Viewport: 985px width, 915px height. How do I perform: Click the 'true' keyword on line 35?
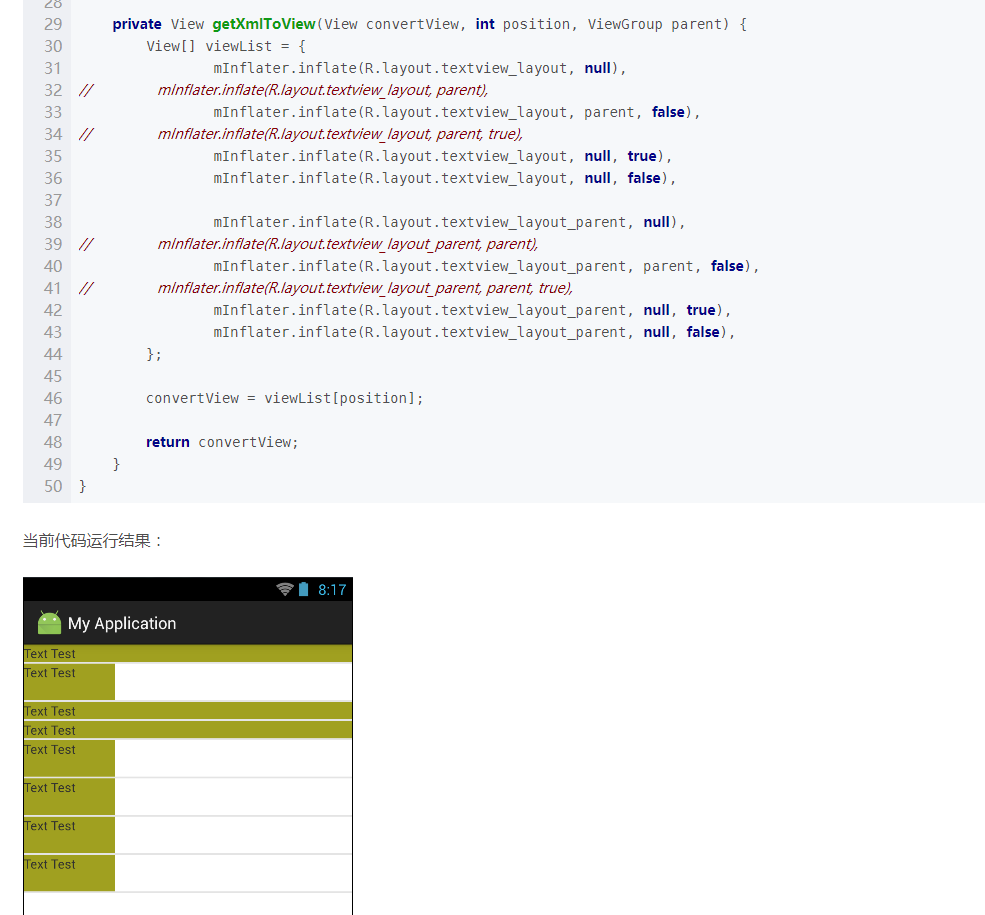click(642, 156)
